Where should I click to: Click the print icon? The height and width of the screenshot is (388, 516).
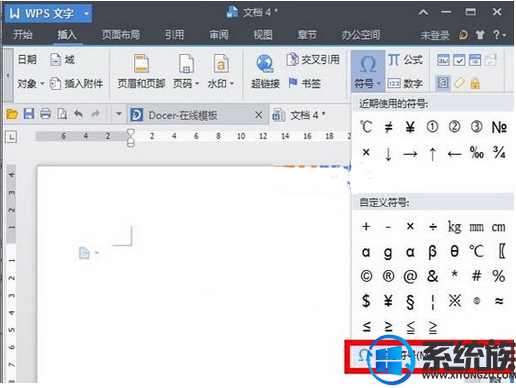(x=45, y=114)
